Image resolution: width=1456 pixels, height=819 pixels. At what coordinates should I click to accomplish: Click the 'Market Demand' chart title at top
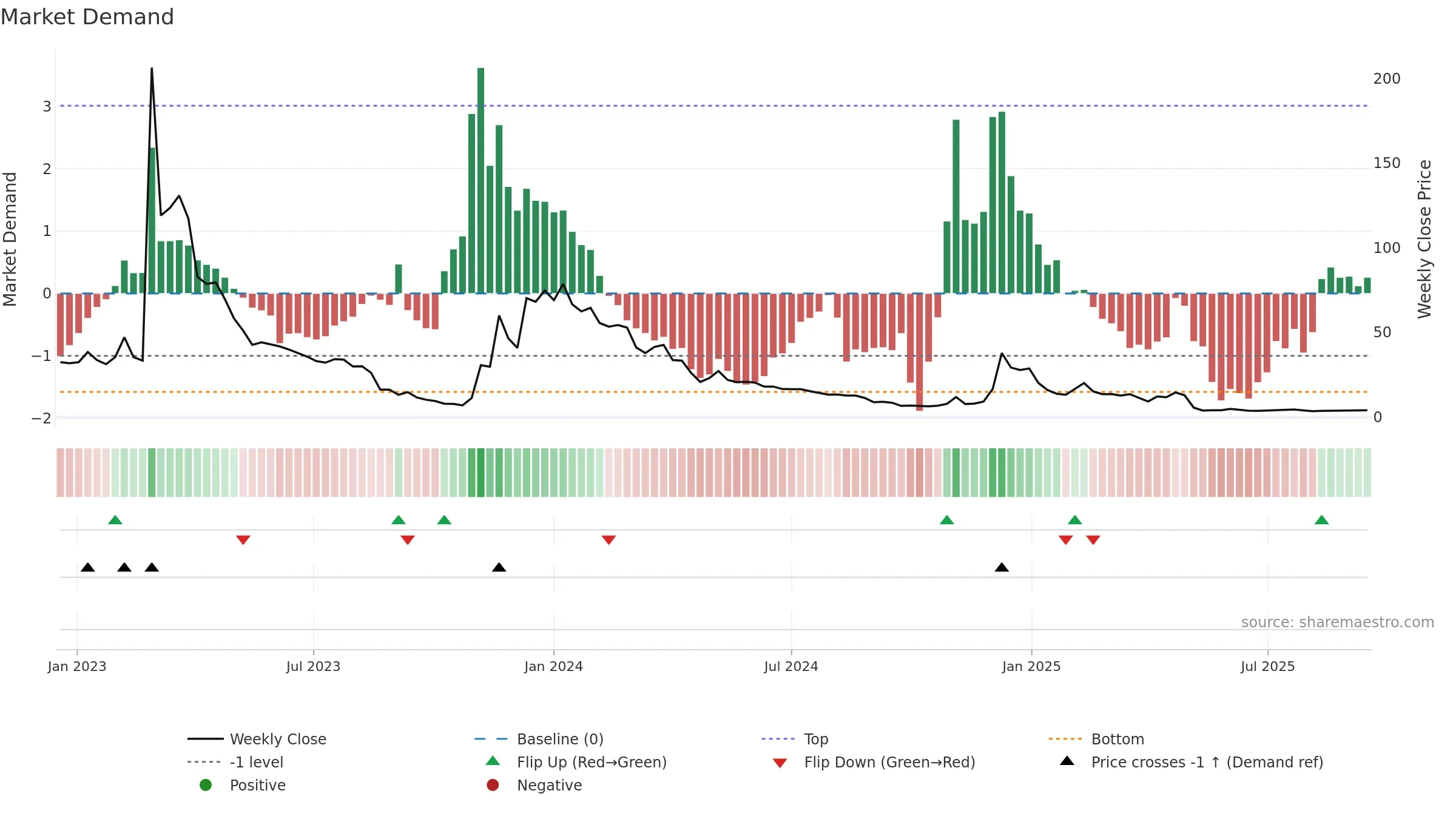[x=87, y=16]
